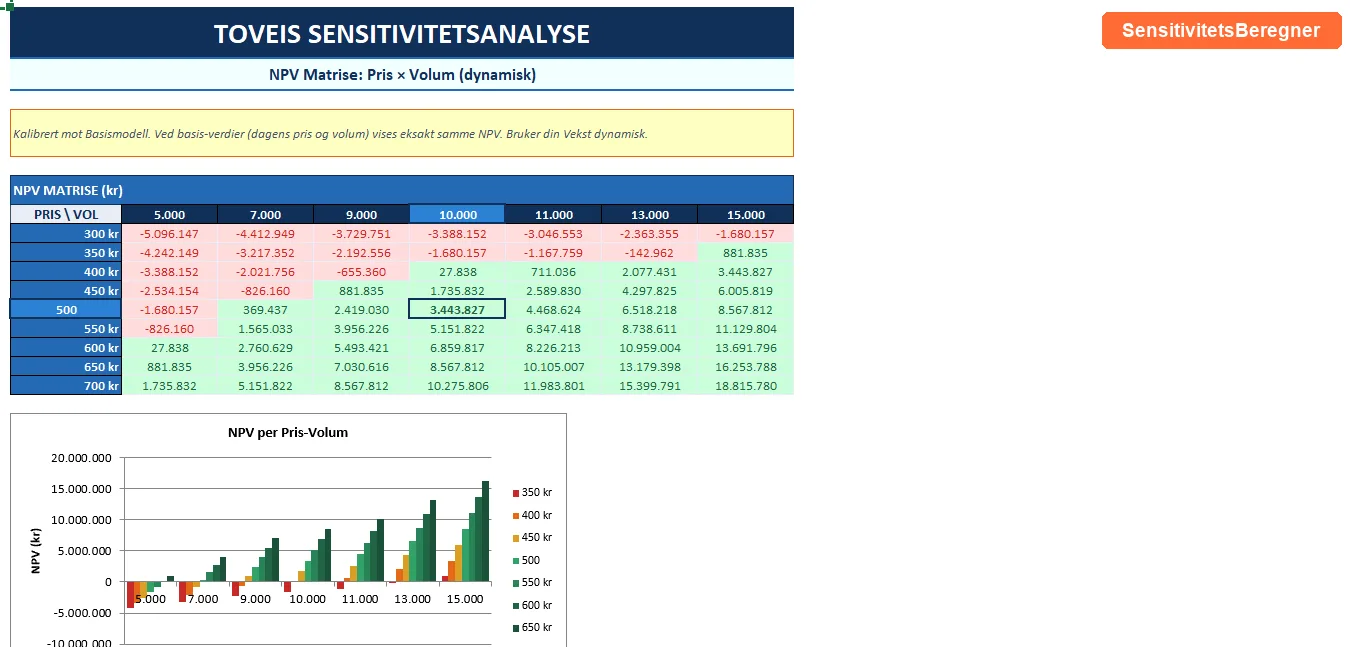
Task: Click the orange 400 kr legend swatch
Action: click(x=516, y=515)
